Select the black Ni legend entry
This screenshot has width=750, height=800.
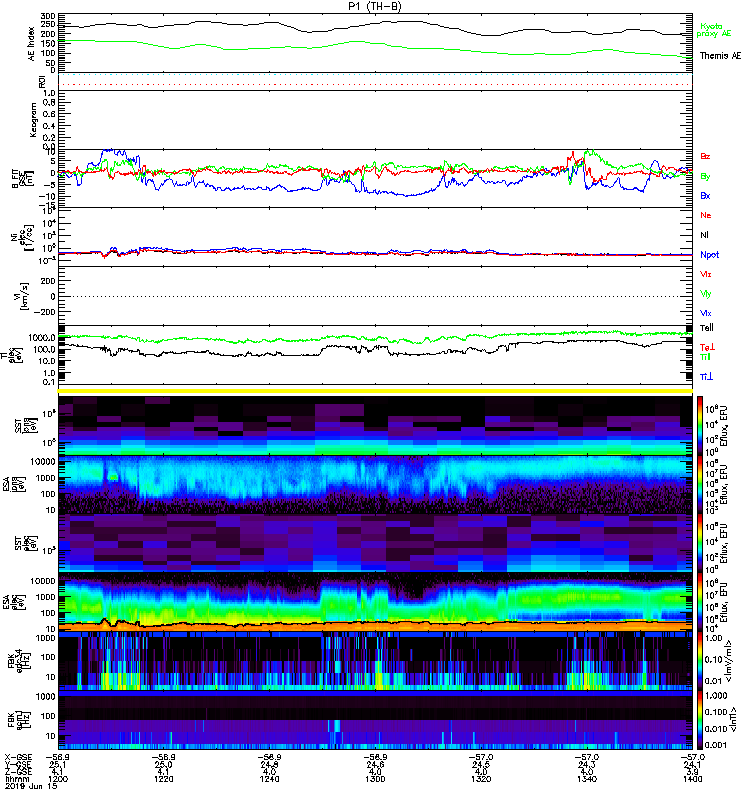704,235
